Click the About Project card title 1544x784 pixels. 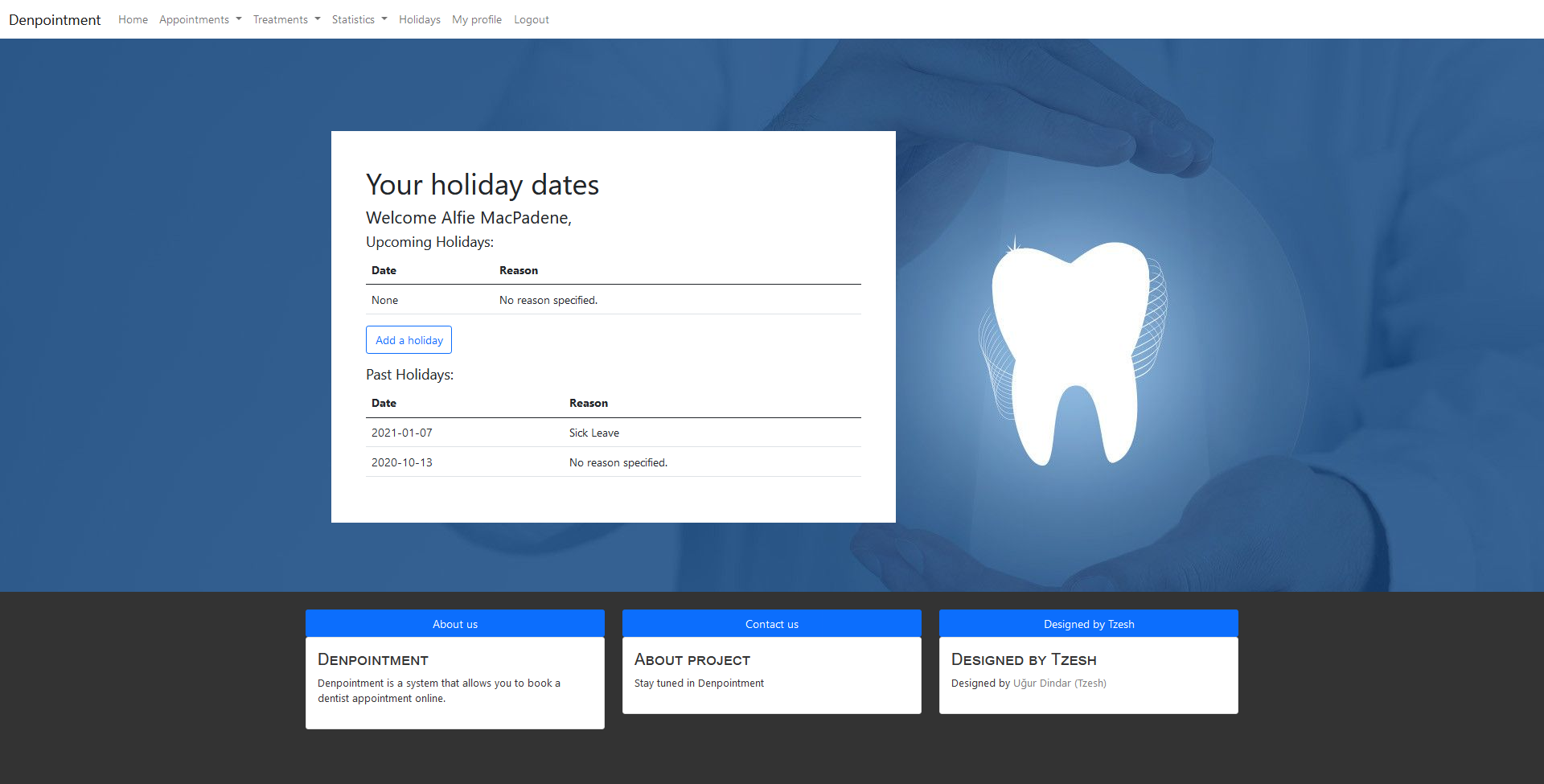coord(692,660)
